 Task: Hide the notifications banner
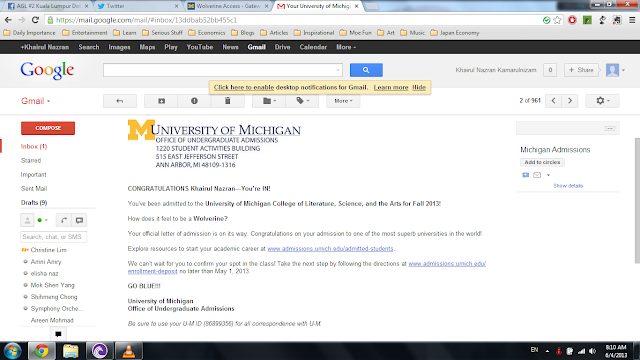419,87
